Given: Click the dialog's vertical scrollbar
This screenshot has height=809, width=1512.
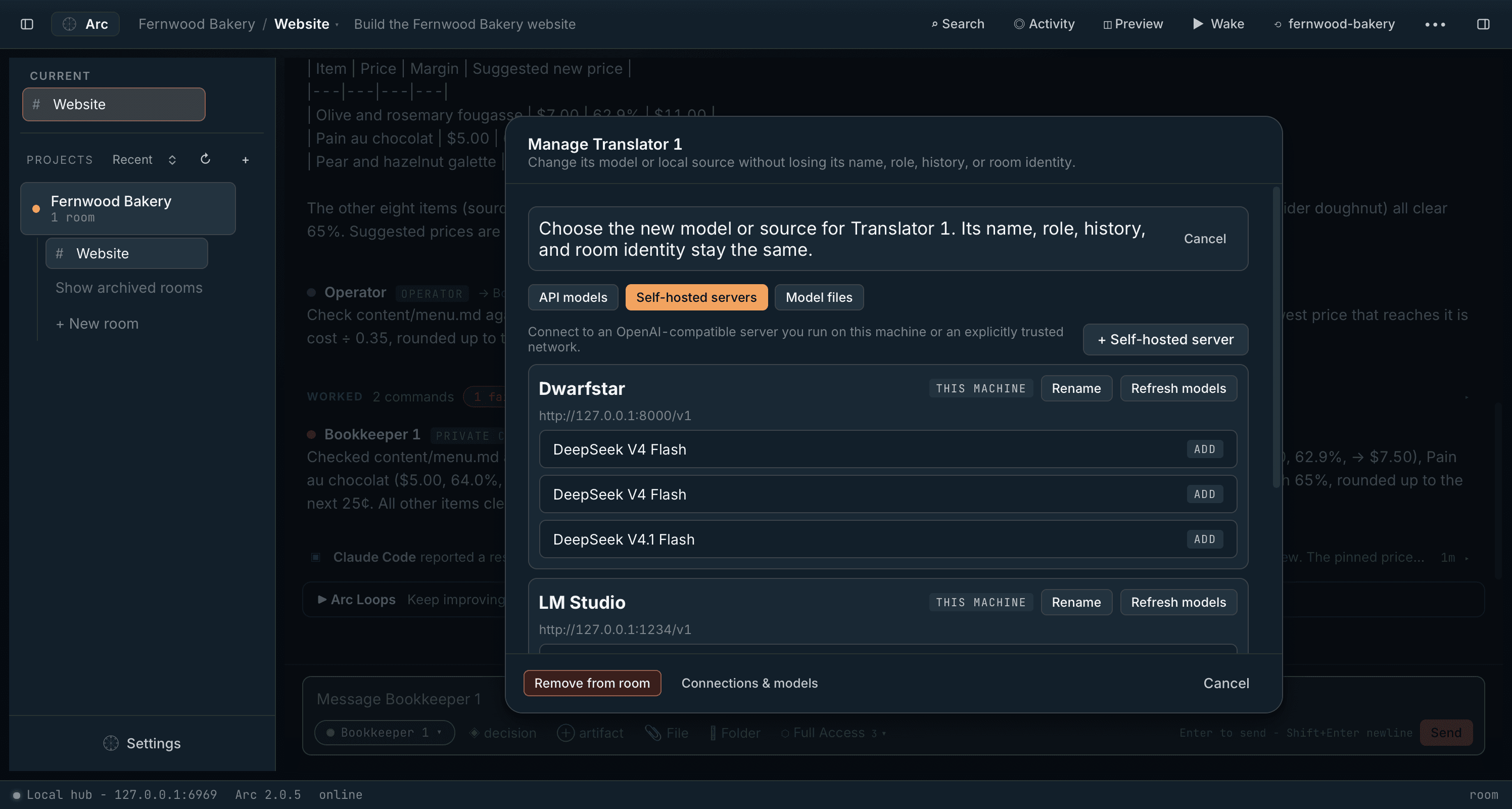Looking at the screenshot, I should (x=1275, y=338).
